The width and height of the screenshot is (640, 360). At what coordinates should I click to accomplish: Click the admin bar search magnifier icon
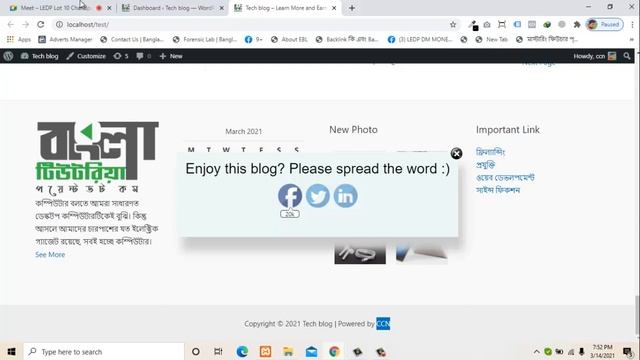tap(627, 56)
